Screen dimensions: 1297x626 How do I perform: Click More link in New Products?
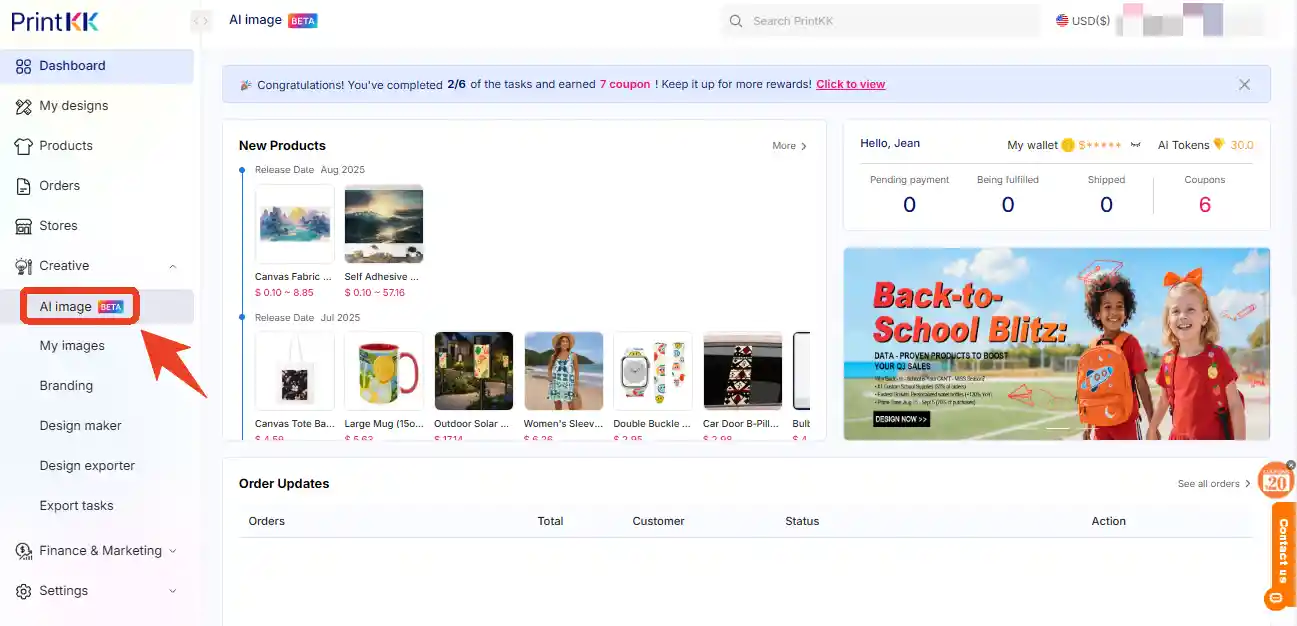pyautogui.click(x=789, y=146)
